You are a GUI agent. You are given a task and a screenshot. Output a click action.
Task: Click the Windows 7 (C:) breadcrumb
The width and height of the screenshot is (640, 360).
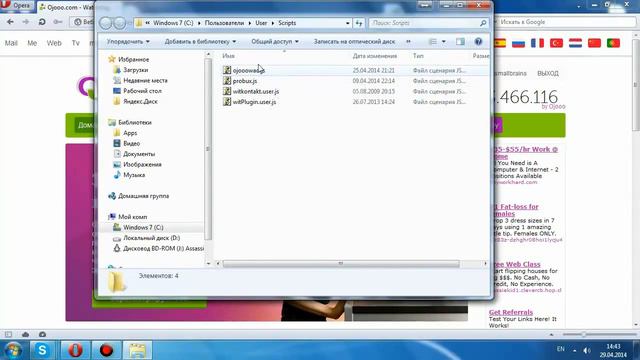pos(173,23)
